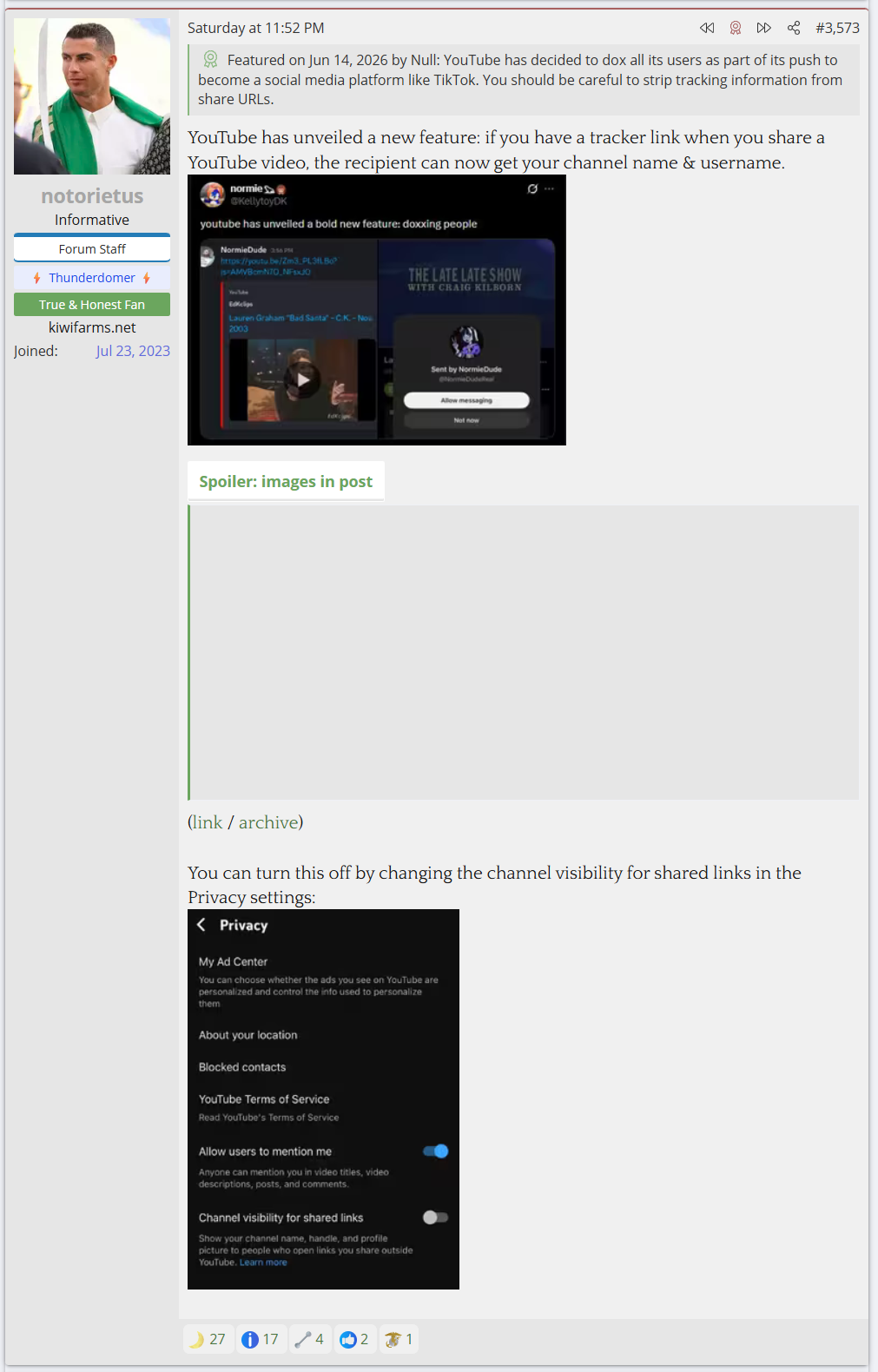Select Blocked contacts entry
The image size is (878, 1372).
click(x=242, y=1067)
